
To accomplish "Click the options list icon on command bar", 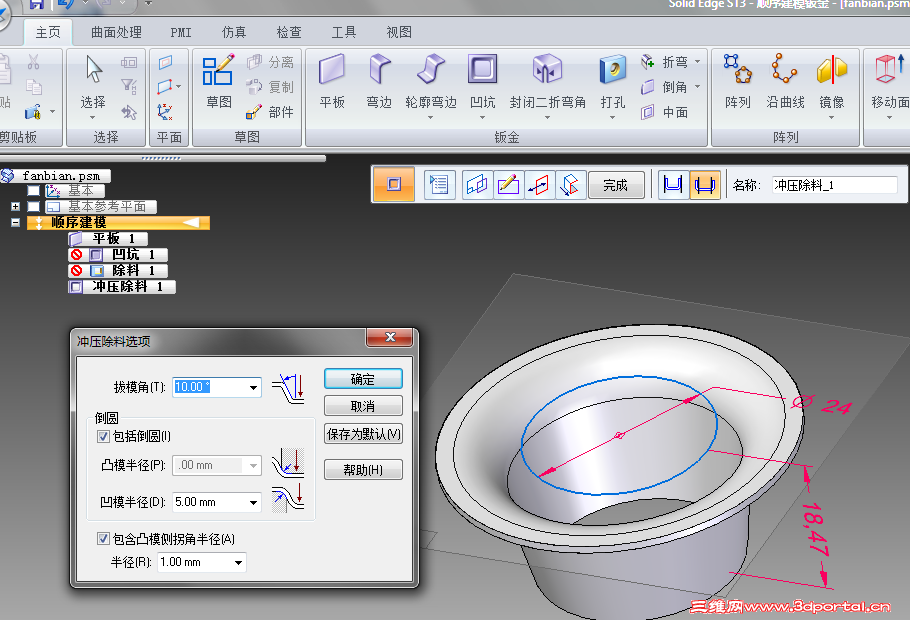I will click(x=439, y=185).
